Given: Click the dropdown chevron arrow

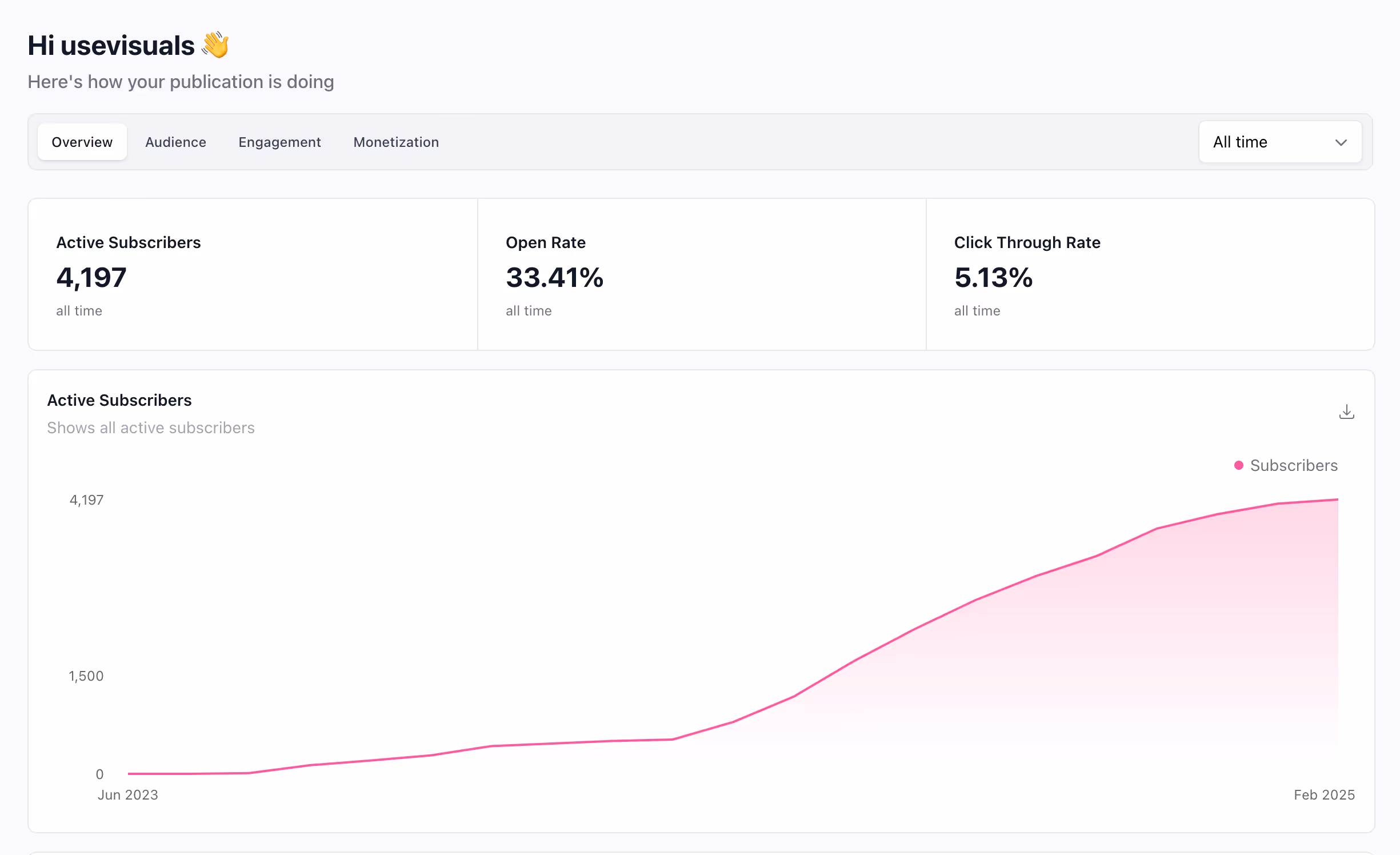Looking at the screenshot, I should pyautogui.click(x=1341, y=142).
